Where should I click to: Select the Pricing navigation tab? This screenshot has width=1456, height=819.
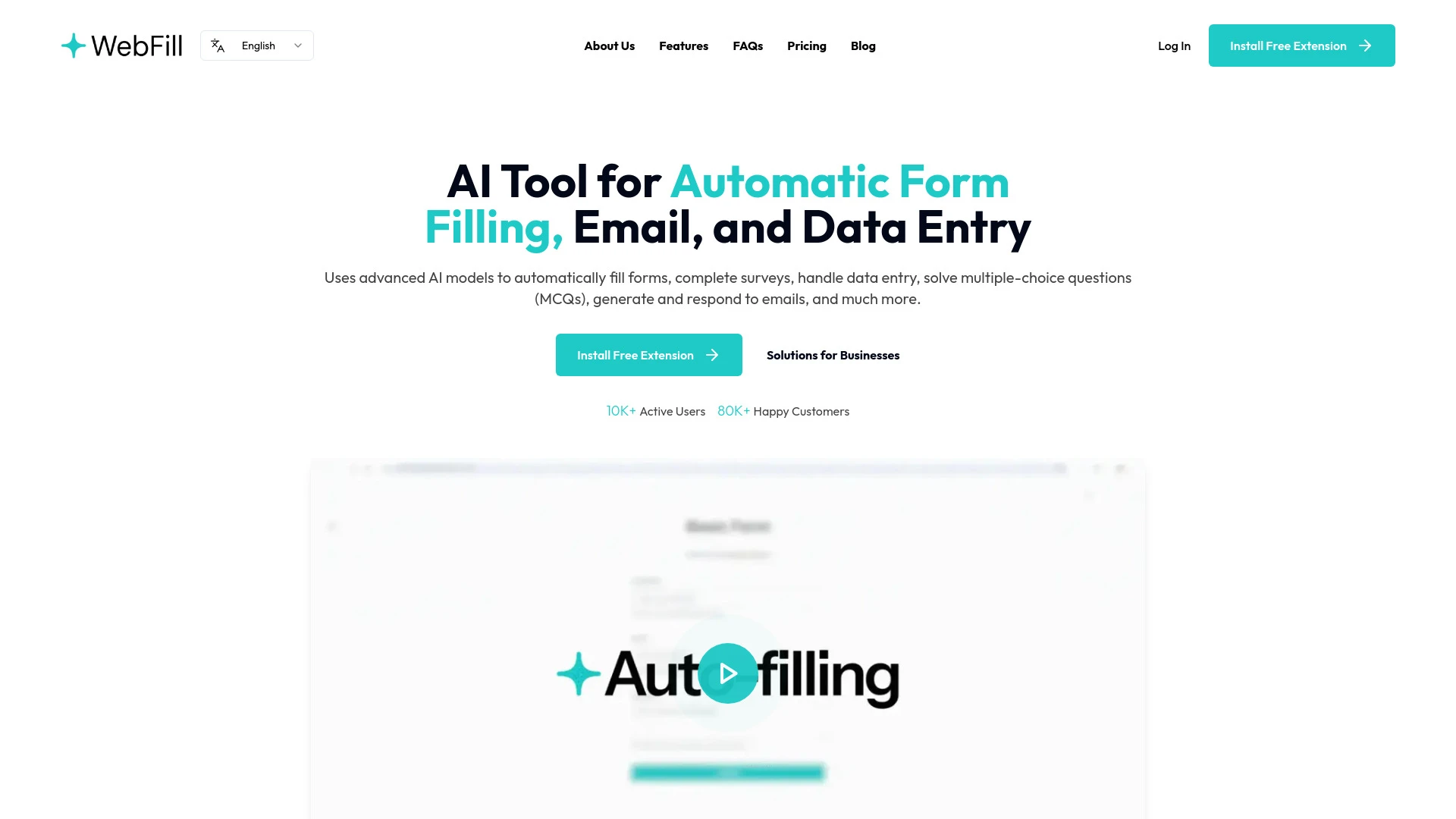(x=807, y=45)
